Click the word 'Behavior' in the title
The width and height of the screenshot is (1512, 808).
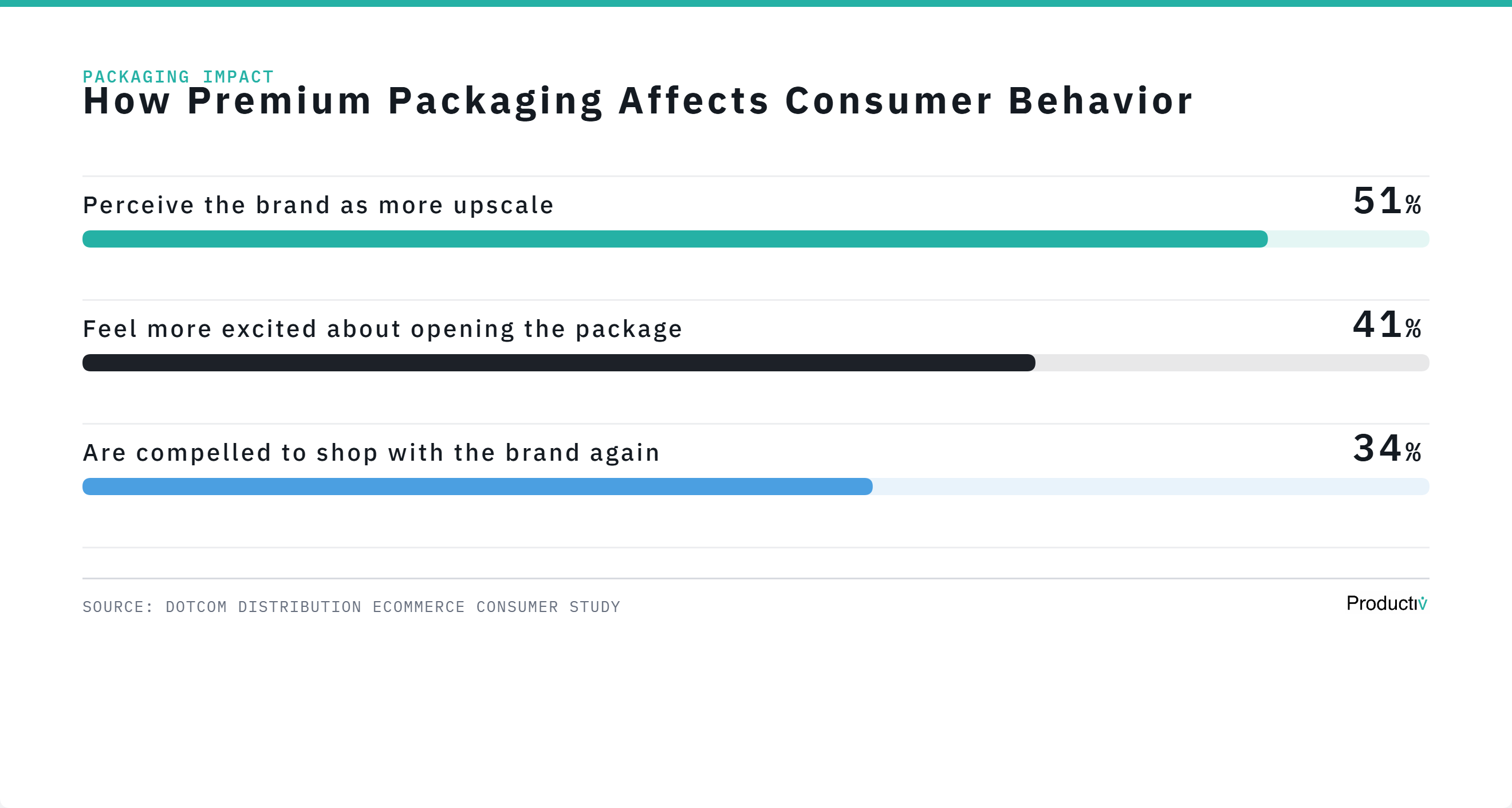tap(1101, 101)
